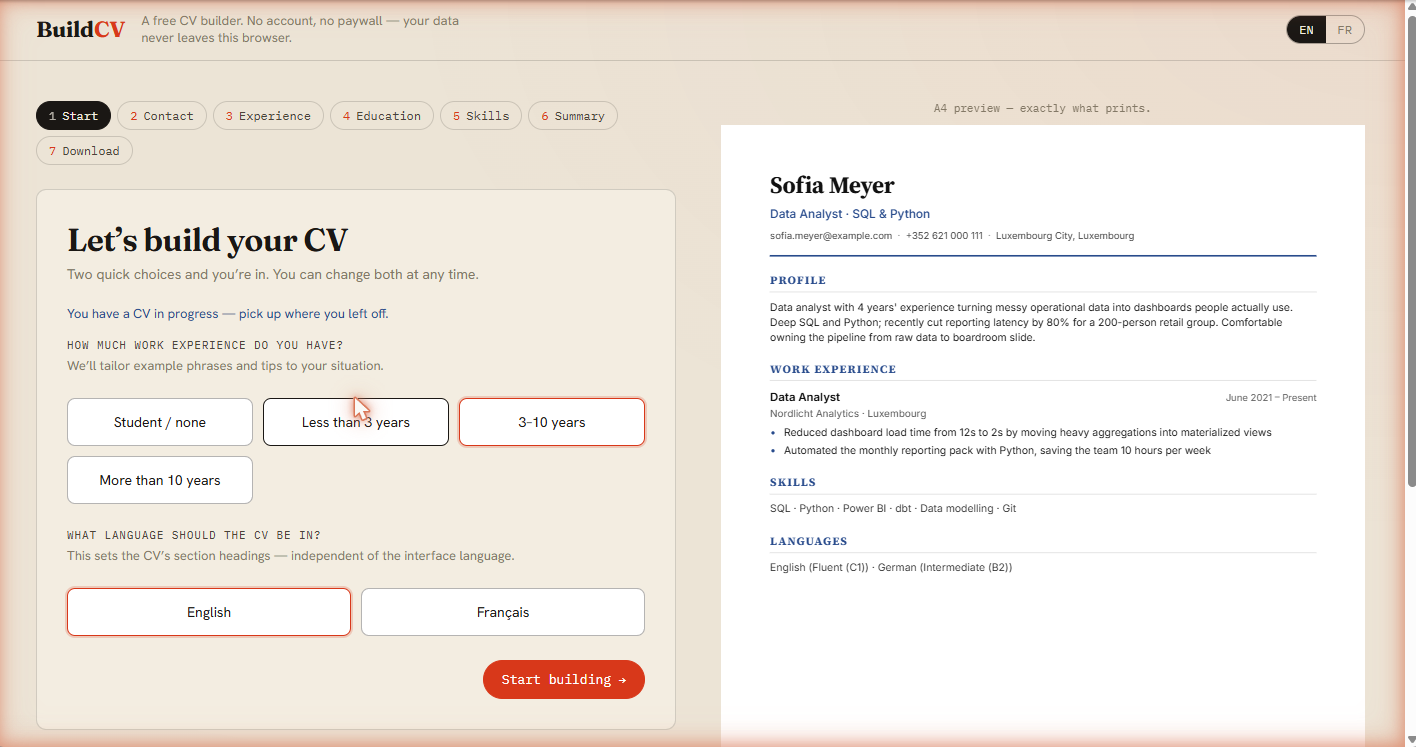This screenshot has width=1416, height=747.
Task: Go to step 2 Contact
Action: [162, 116]
